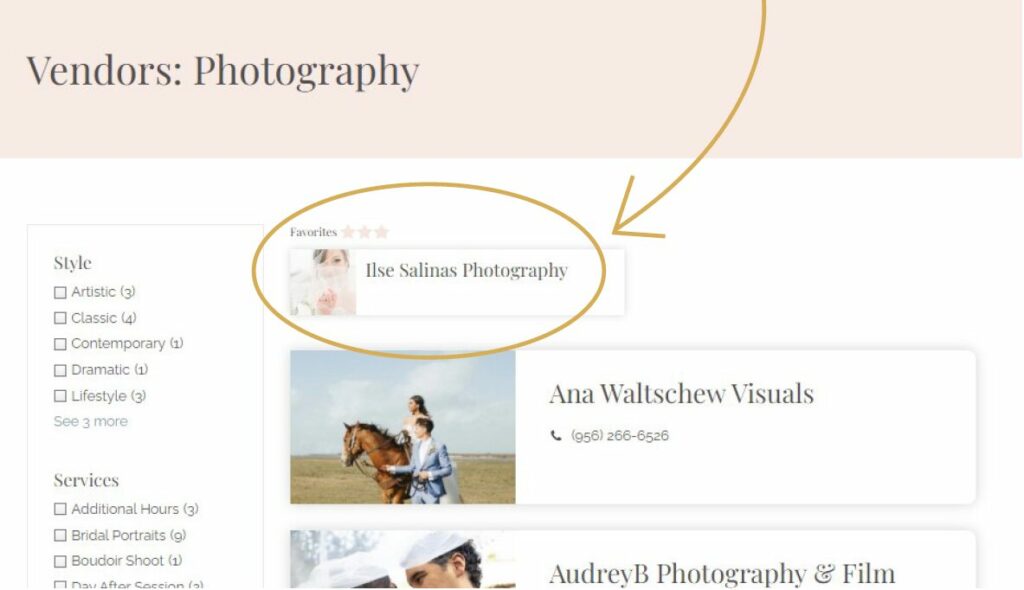Click the phone icon beside (956) 266-6526
Image resolution: width=1024 pixels, height=590 pixels.
tap(556, 436)
